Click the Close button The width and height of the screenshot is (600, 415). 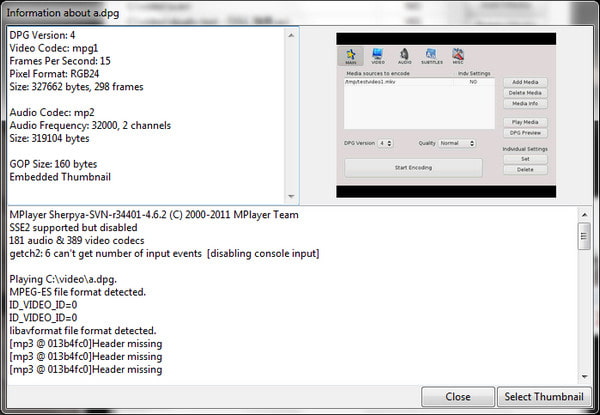[x=458, y=397]
